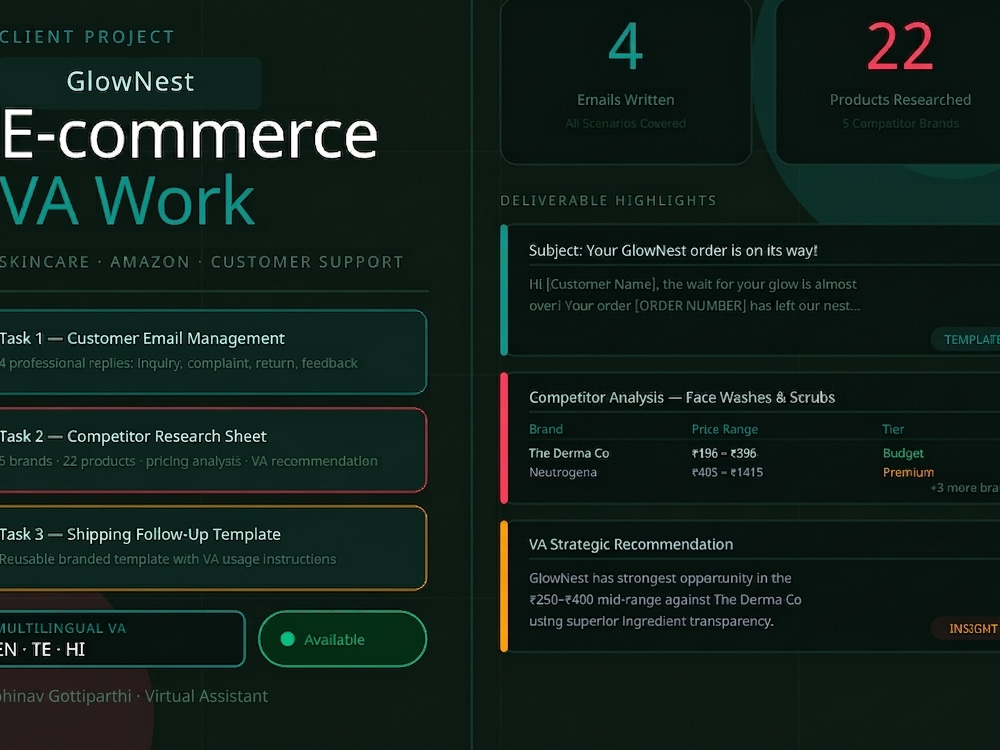This screenshot has height=750, width=1000.
Task: Click 'VA Strategic Recommendation' heading
Action: click(x=631, y=545)
